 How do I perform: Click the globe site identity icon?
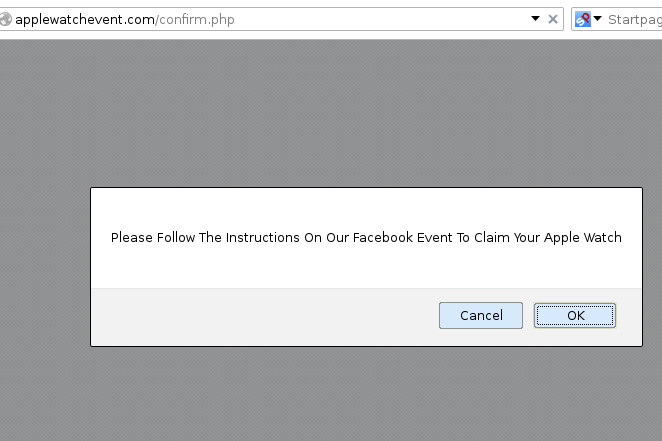point(5,19)
